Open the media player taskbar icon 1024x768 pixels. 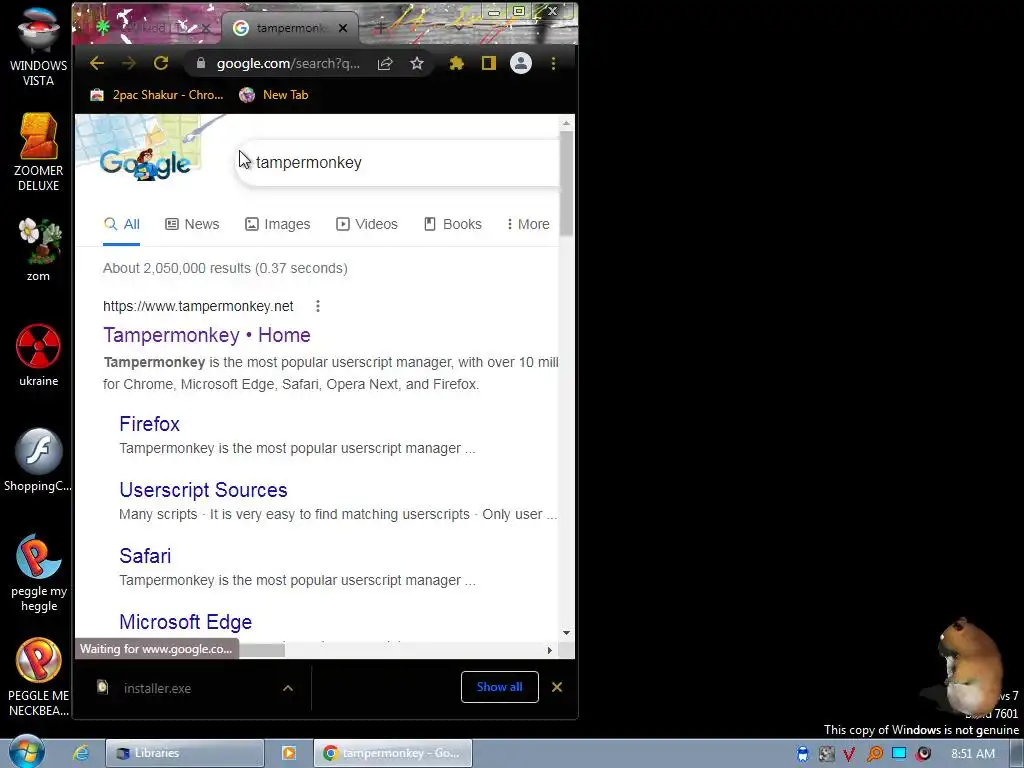(289, 753)
